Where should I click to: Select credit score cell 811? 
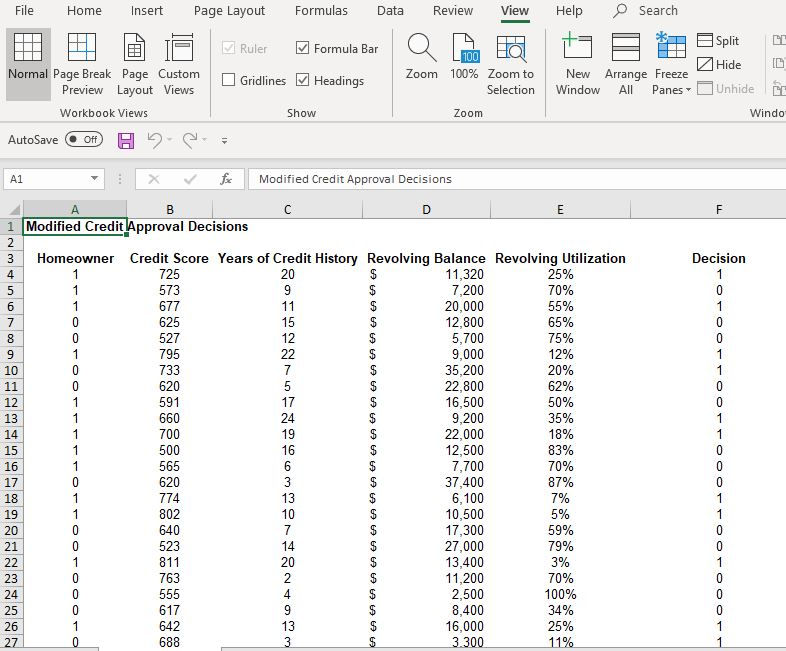tap(169, 562)
